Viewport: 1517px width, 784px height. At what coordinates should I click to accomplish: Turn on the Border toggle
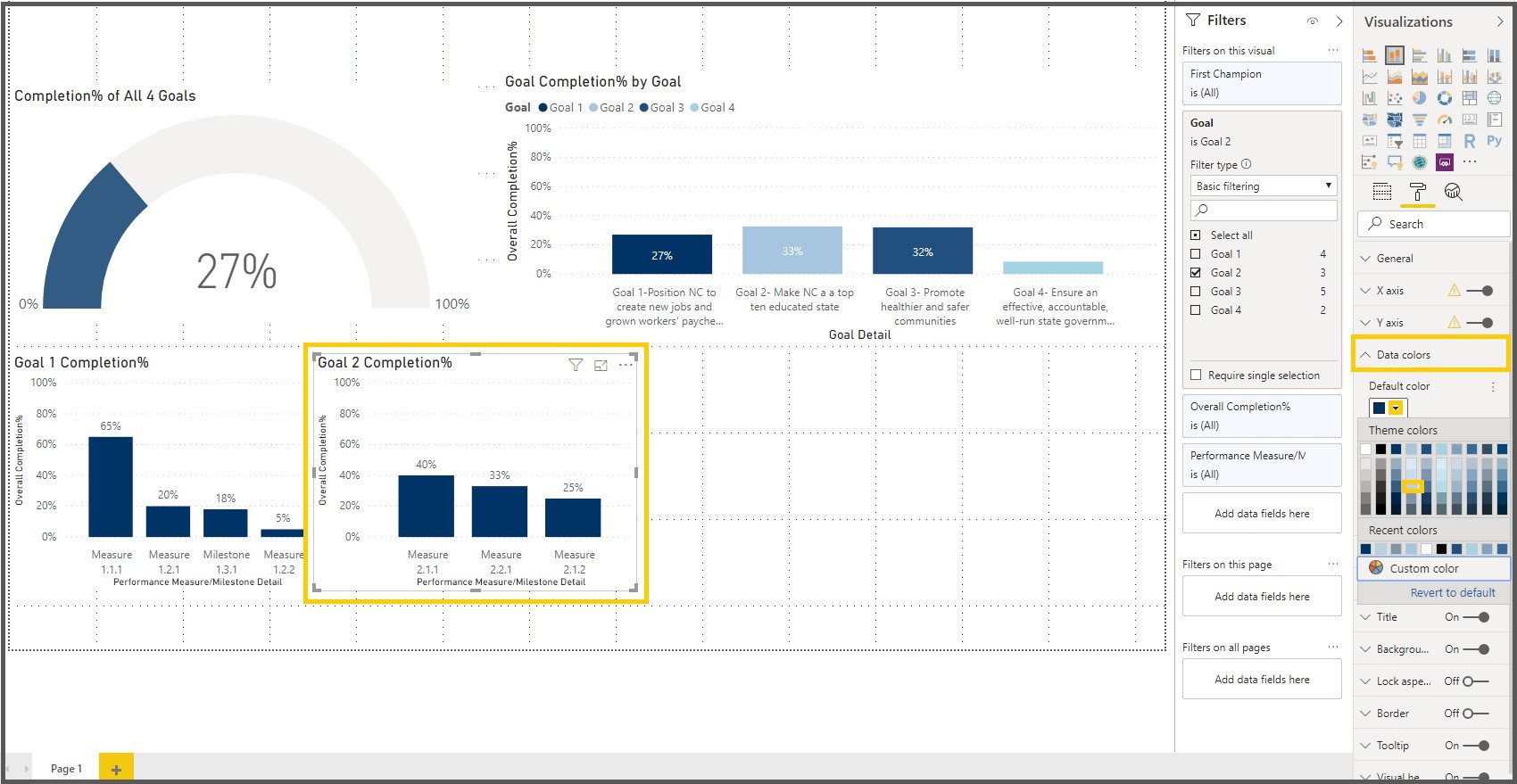(1477, 714)
